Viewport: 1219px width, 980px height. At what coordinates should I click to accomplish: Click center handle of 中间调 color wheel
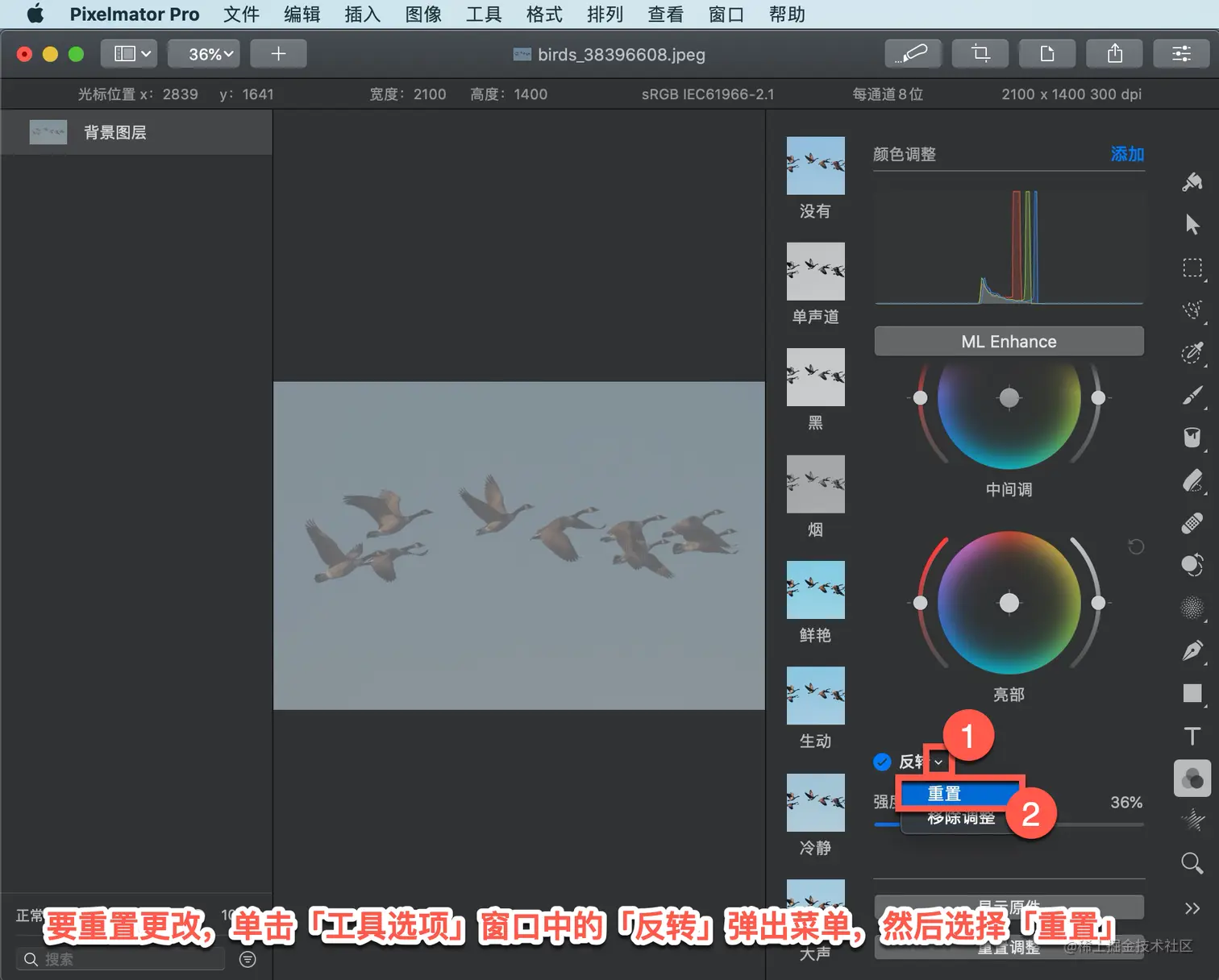1009,397
